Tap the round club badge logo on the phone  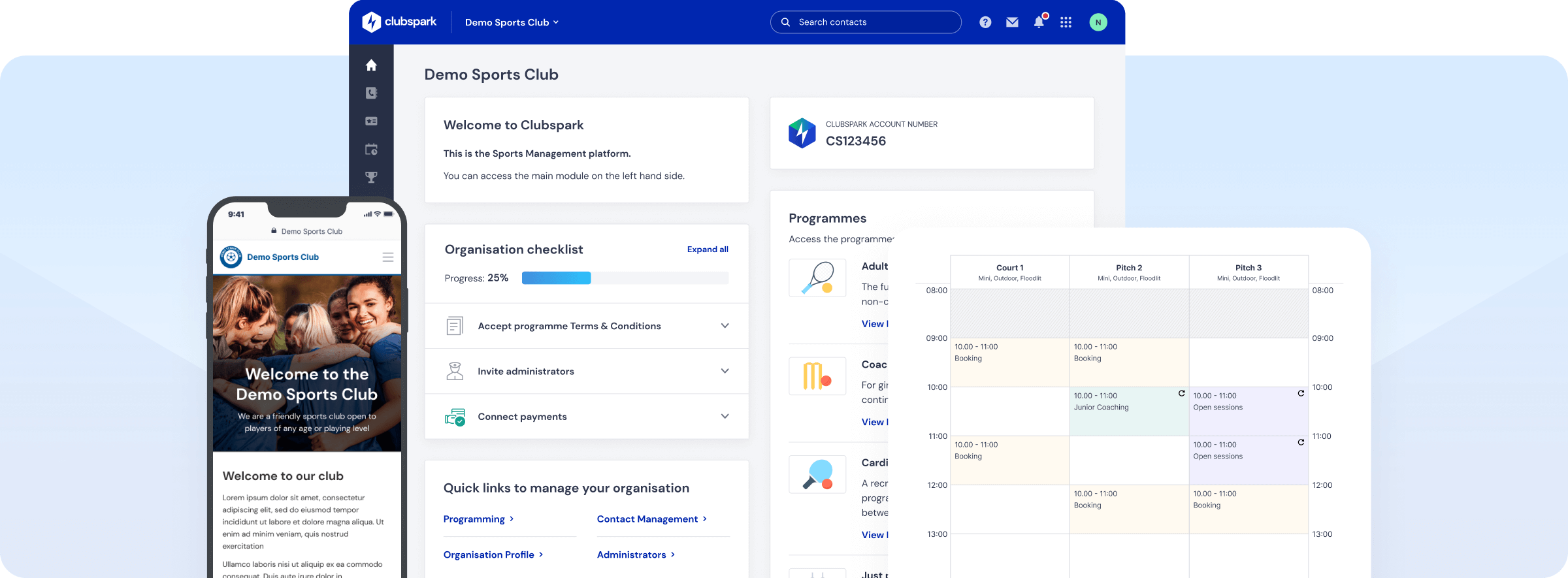coord(231,257)
